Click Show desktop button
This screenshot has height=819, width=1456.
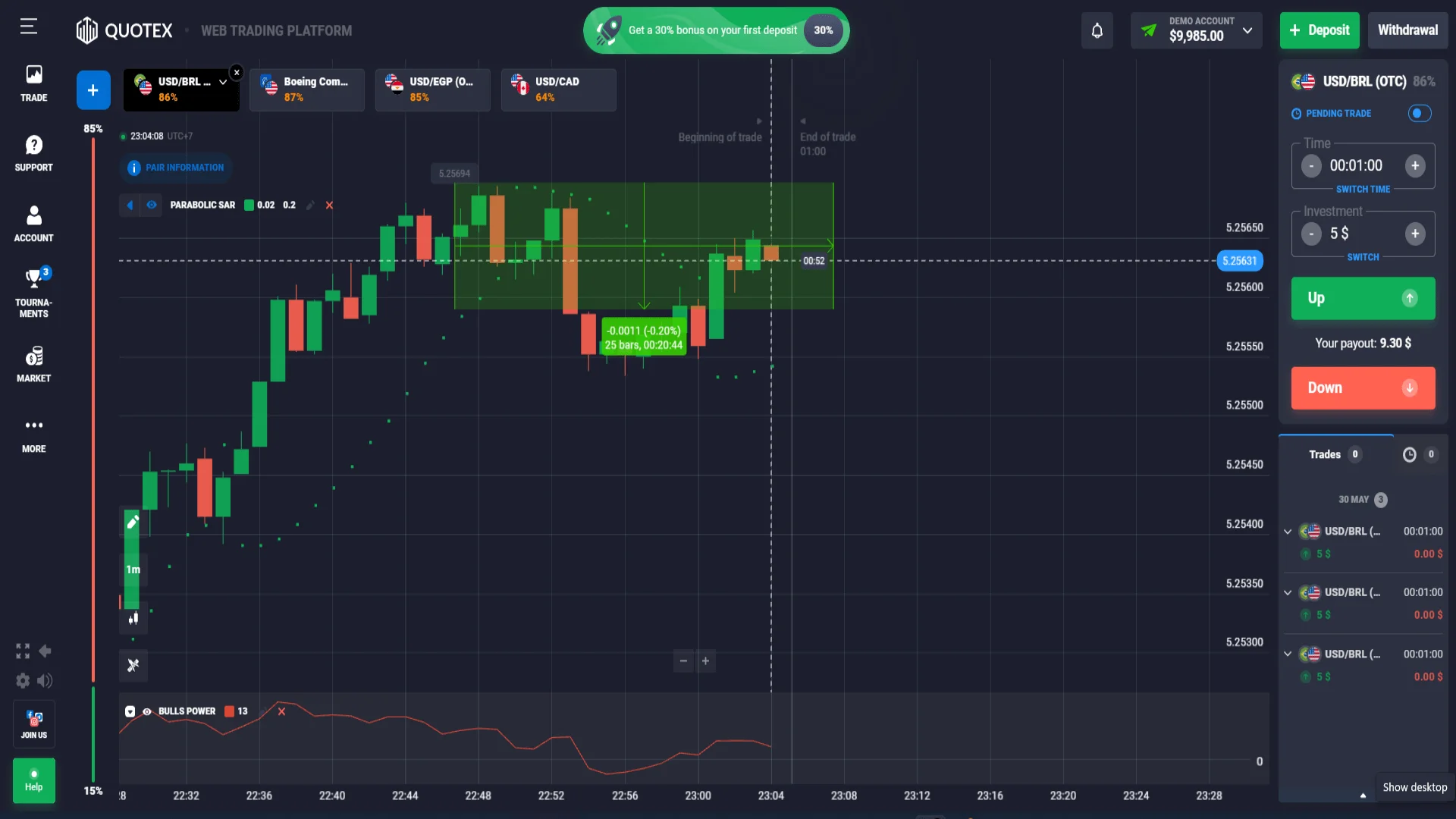[1414, 787]
